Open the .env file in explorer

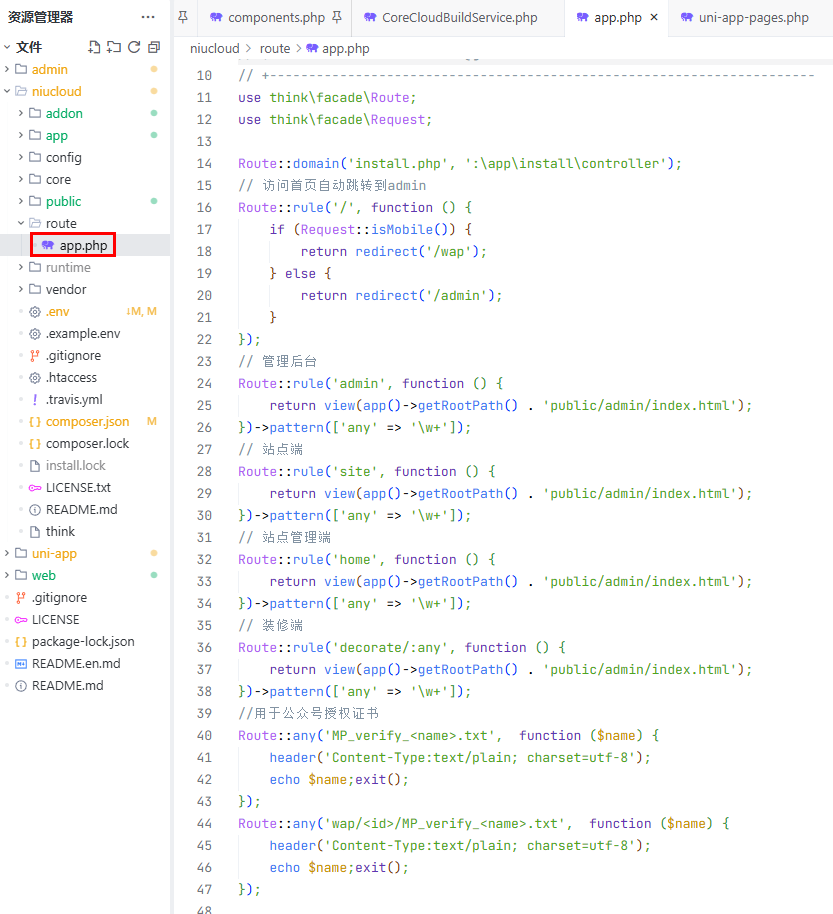click(57, 311)
